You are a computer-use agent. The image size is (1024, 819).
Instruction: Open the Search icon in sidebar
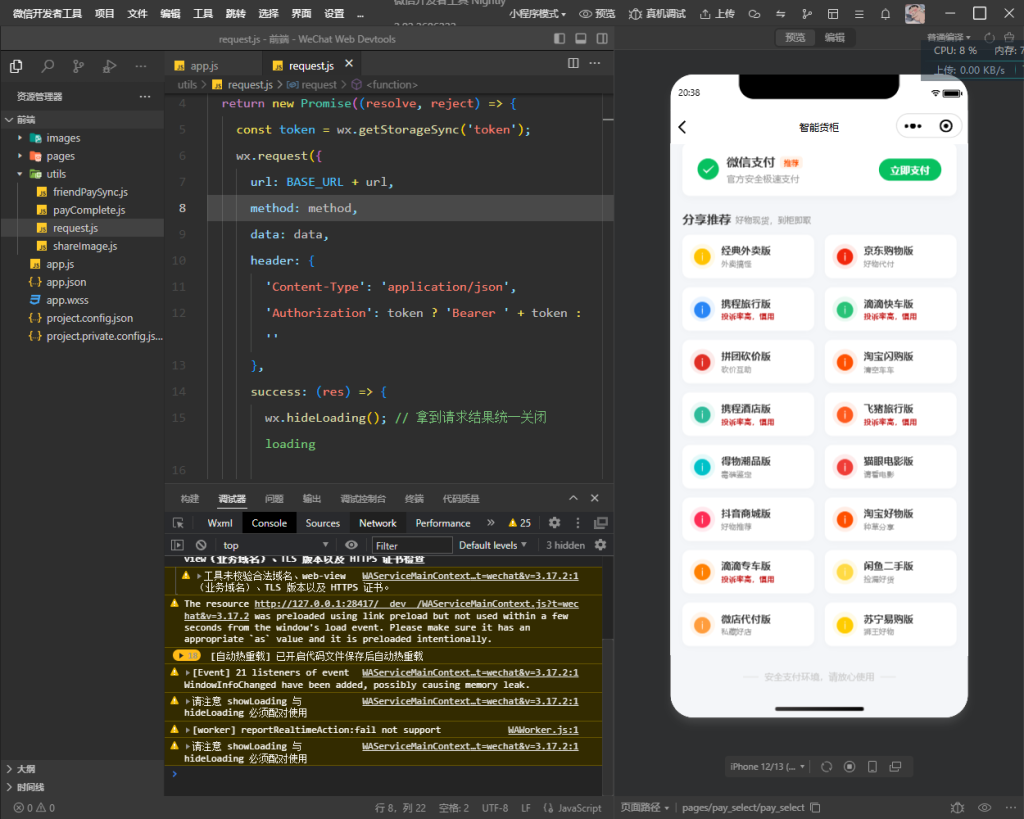tap(48, 66)
